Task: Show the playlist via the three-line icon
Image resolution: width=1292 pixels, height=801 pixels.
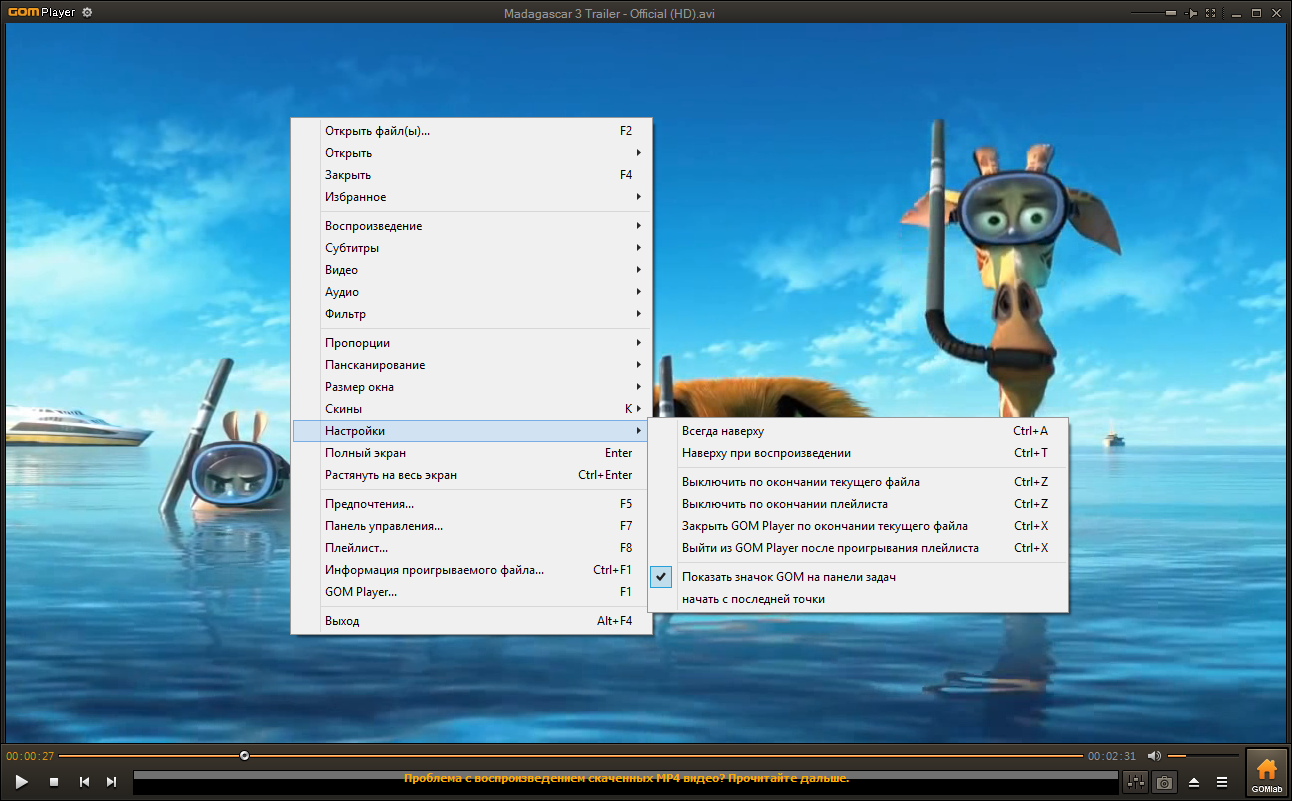Action: (1221, 782)
